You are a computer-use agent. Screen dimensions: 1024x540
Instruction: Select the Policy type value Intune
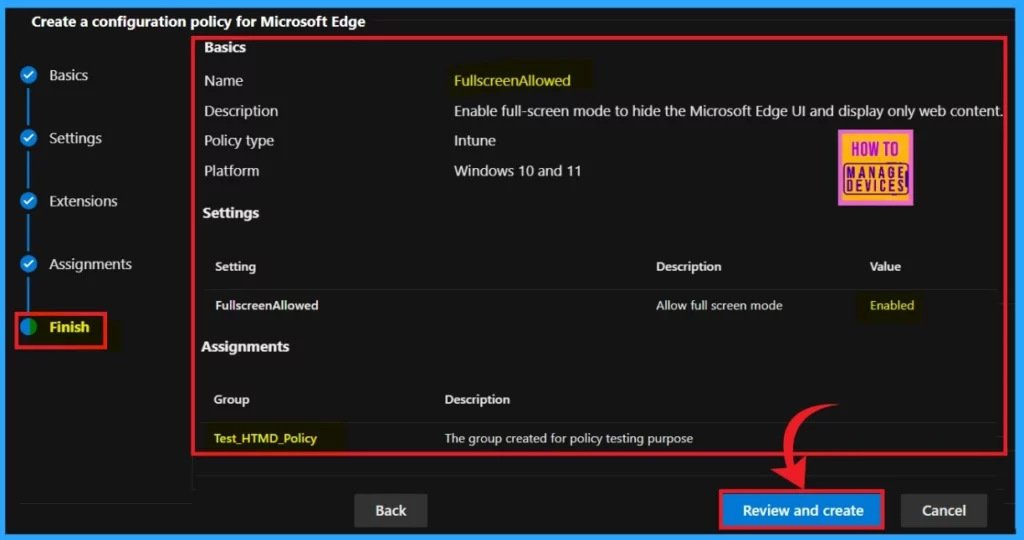(x=474, y=140)
